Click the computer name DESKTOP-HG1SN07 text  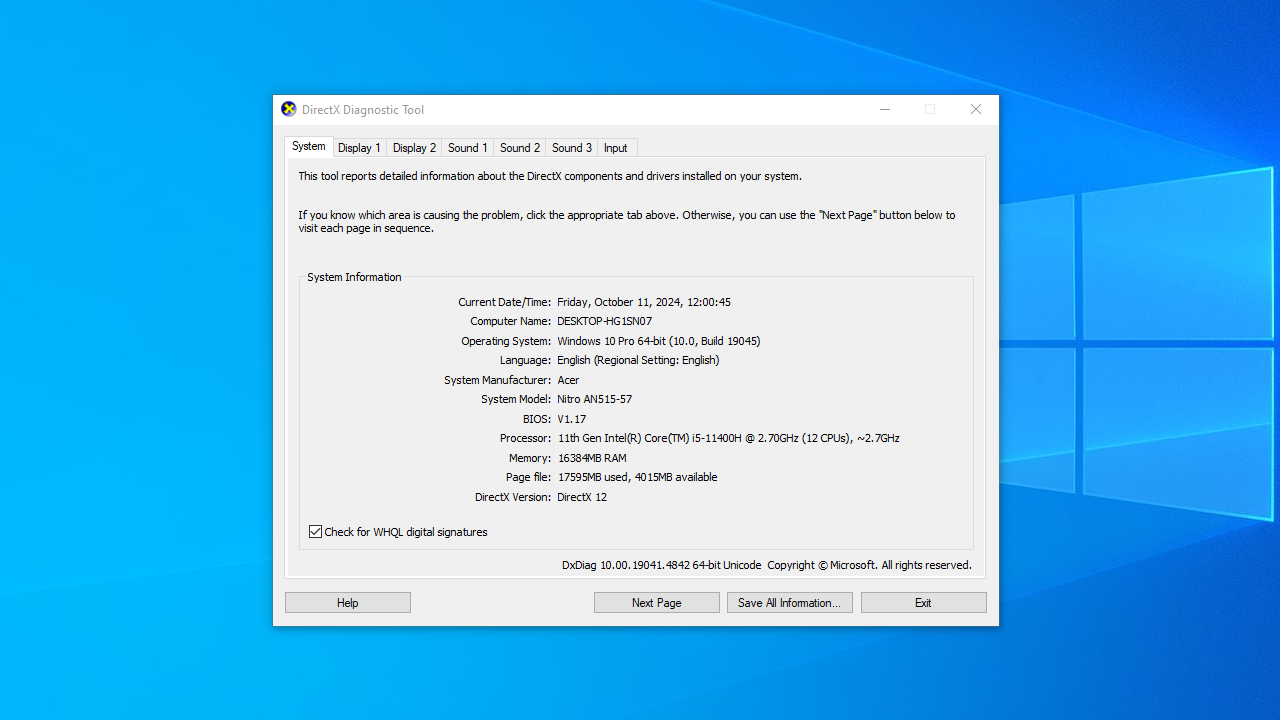(604, 322)
